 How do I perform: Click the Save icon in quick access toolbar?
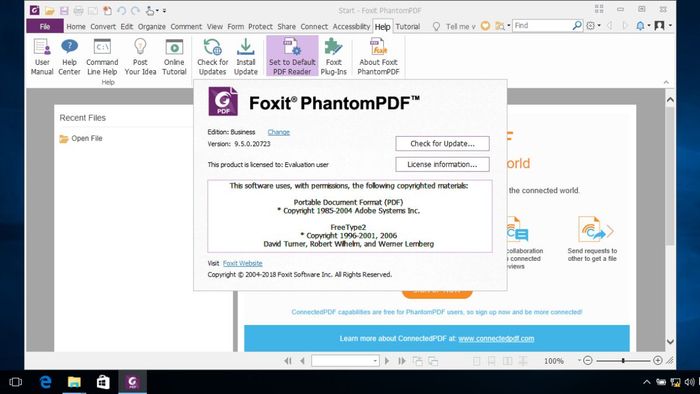pos(64,10)
